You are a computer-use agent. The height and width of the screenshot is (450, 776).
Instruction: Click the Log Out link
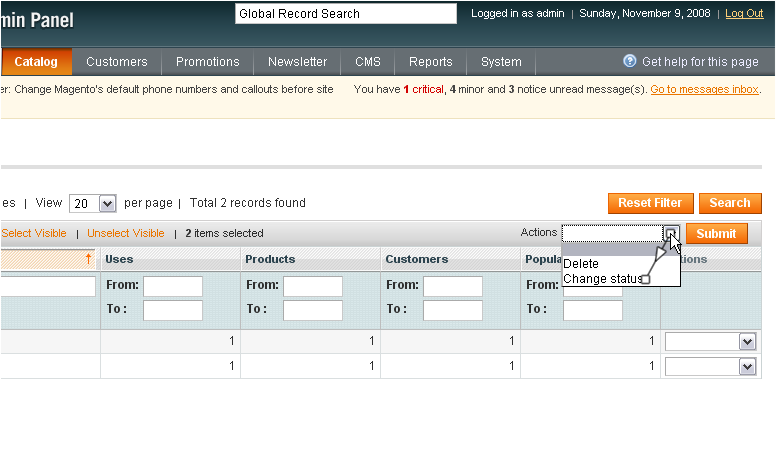tap(744, 13)
